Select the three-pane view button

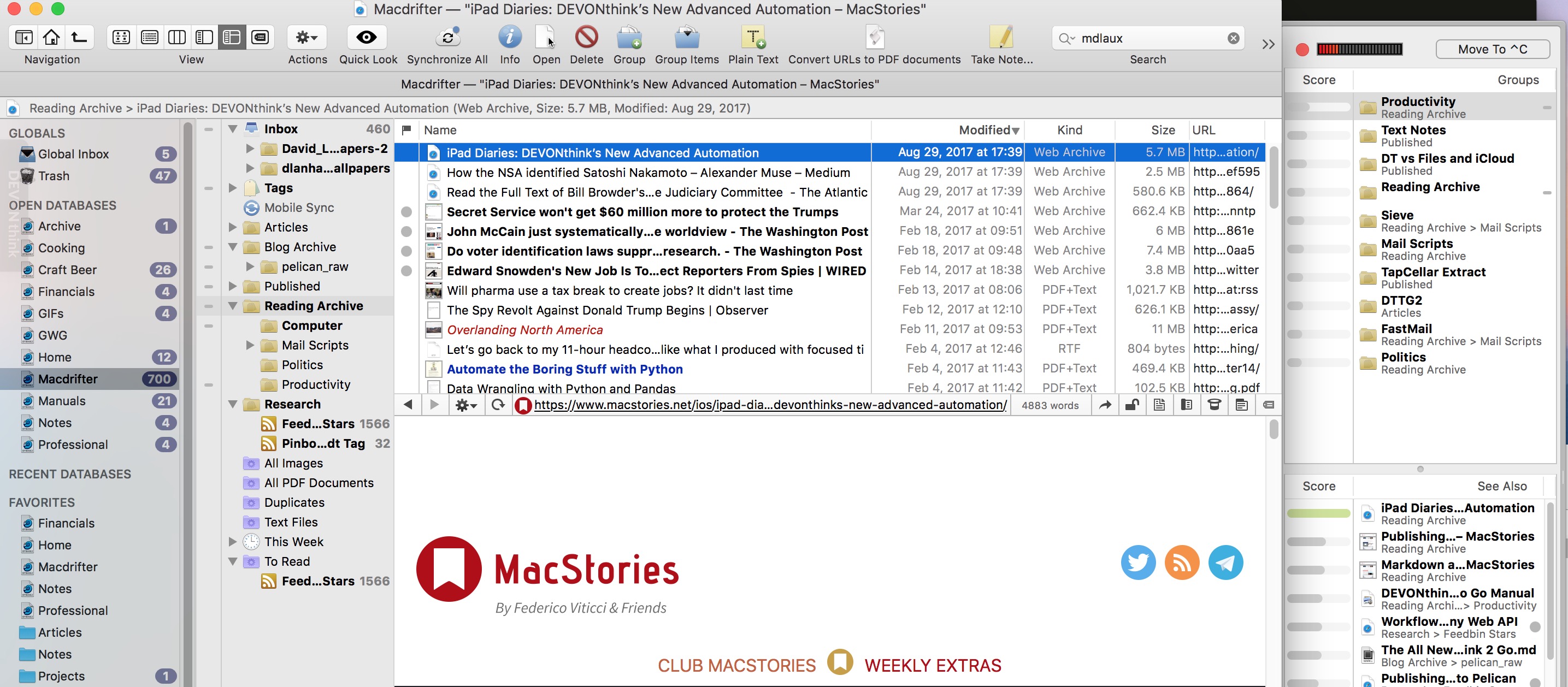(232, 38)
